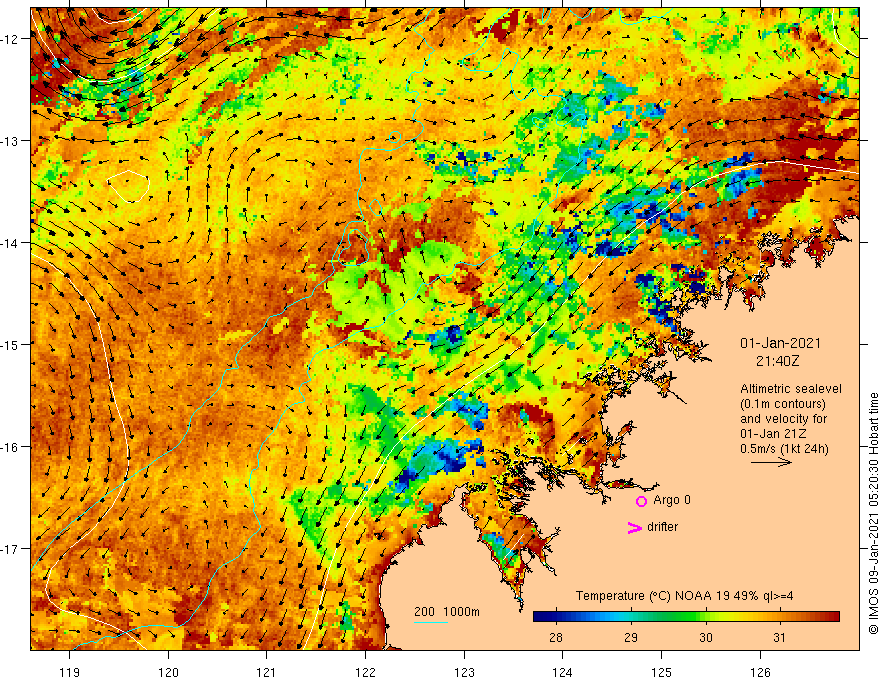Click the latitude axis label '-14'
Screen dimensions: 880x680
(10, 243)
